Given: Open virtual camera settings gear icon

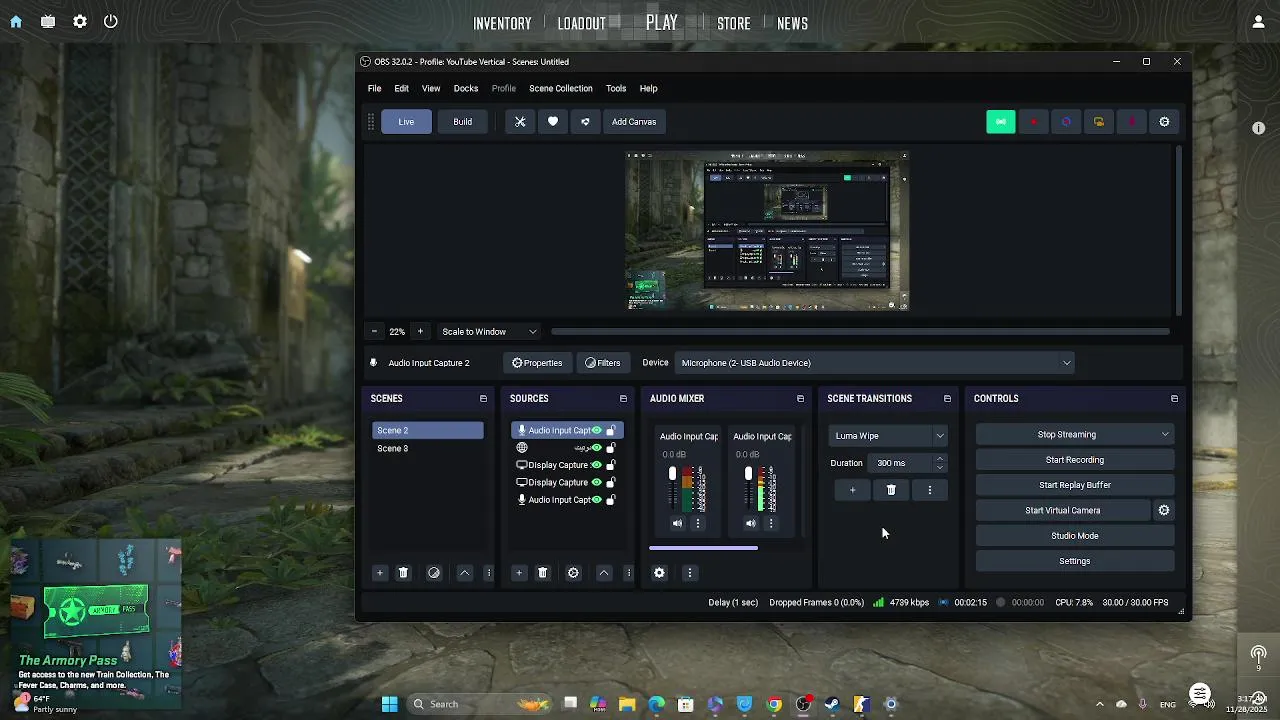Looking at the screenshot, I should [x=1164, y=510].
